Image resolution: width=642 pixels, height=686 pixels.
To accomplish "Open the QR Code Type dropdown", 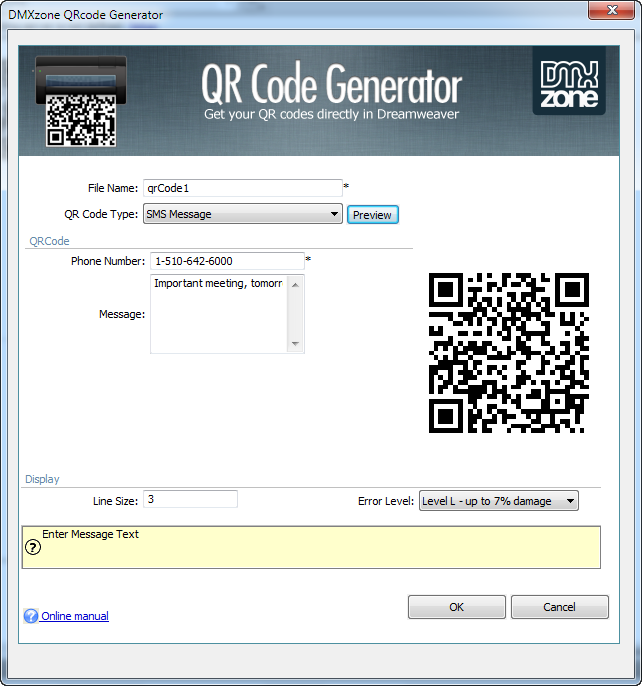I will (242, 214).
